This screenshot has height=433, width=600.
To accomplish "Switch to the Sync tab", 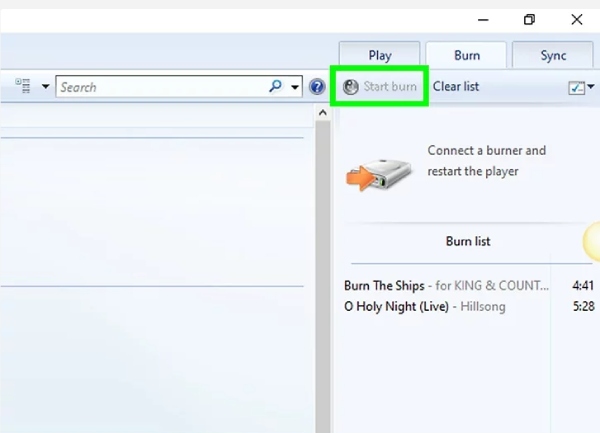I will coord(553,56).
